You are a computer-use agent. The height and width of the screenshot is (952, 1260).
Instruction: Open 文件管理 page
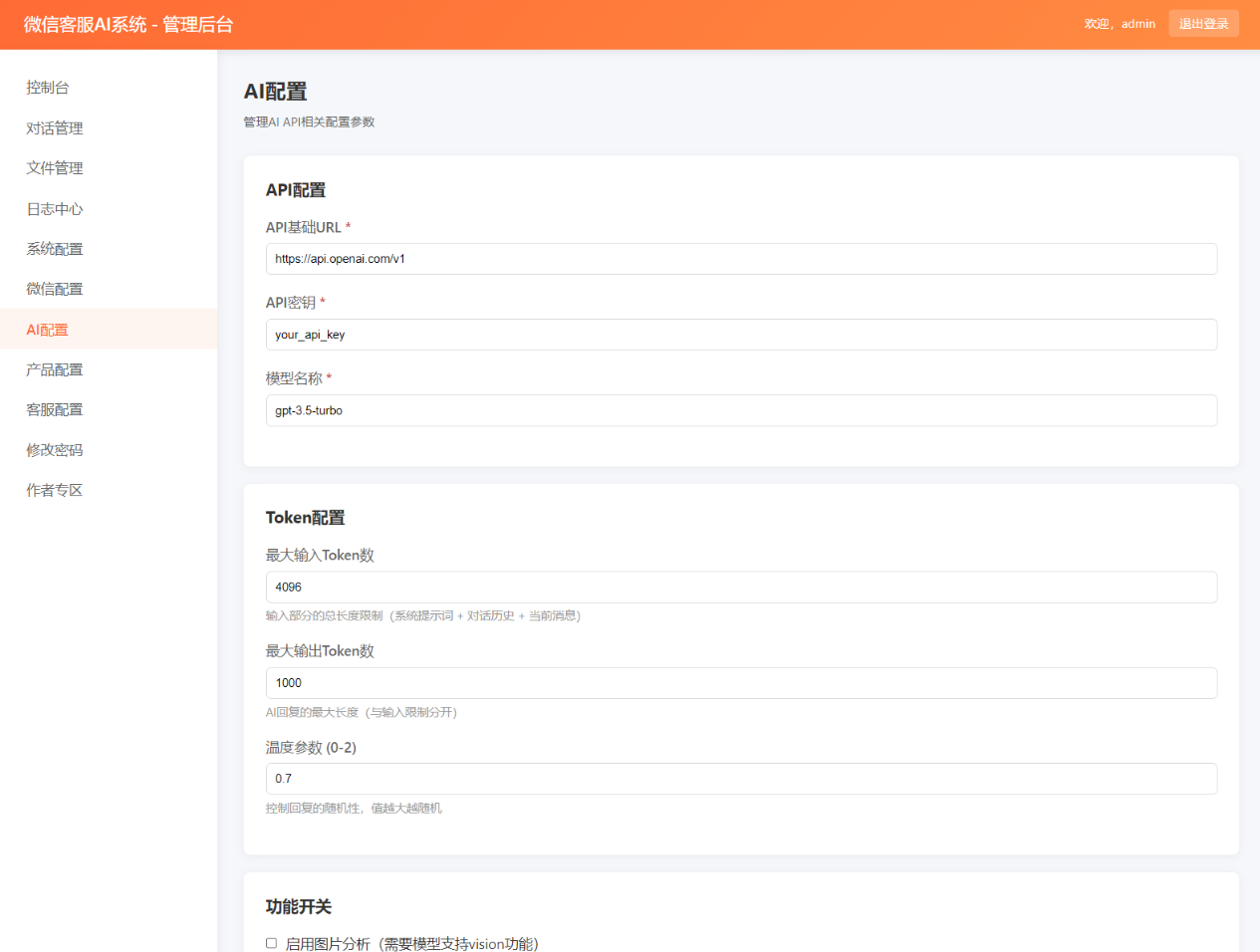coord(55,168)
